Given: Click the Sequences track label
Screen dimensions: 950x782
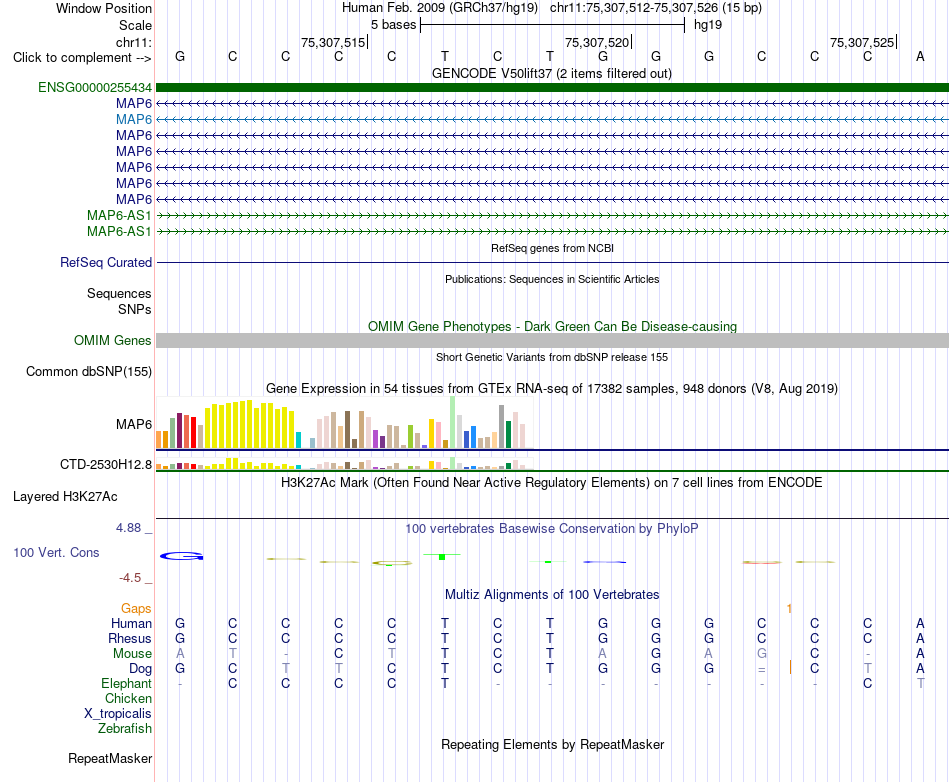Looking at the screenshot, I should [x=119, y=293].
